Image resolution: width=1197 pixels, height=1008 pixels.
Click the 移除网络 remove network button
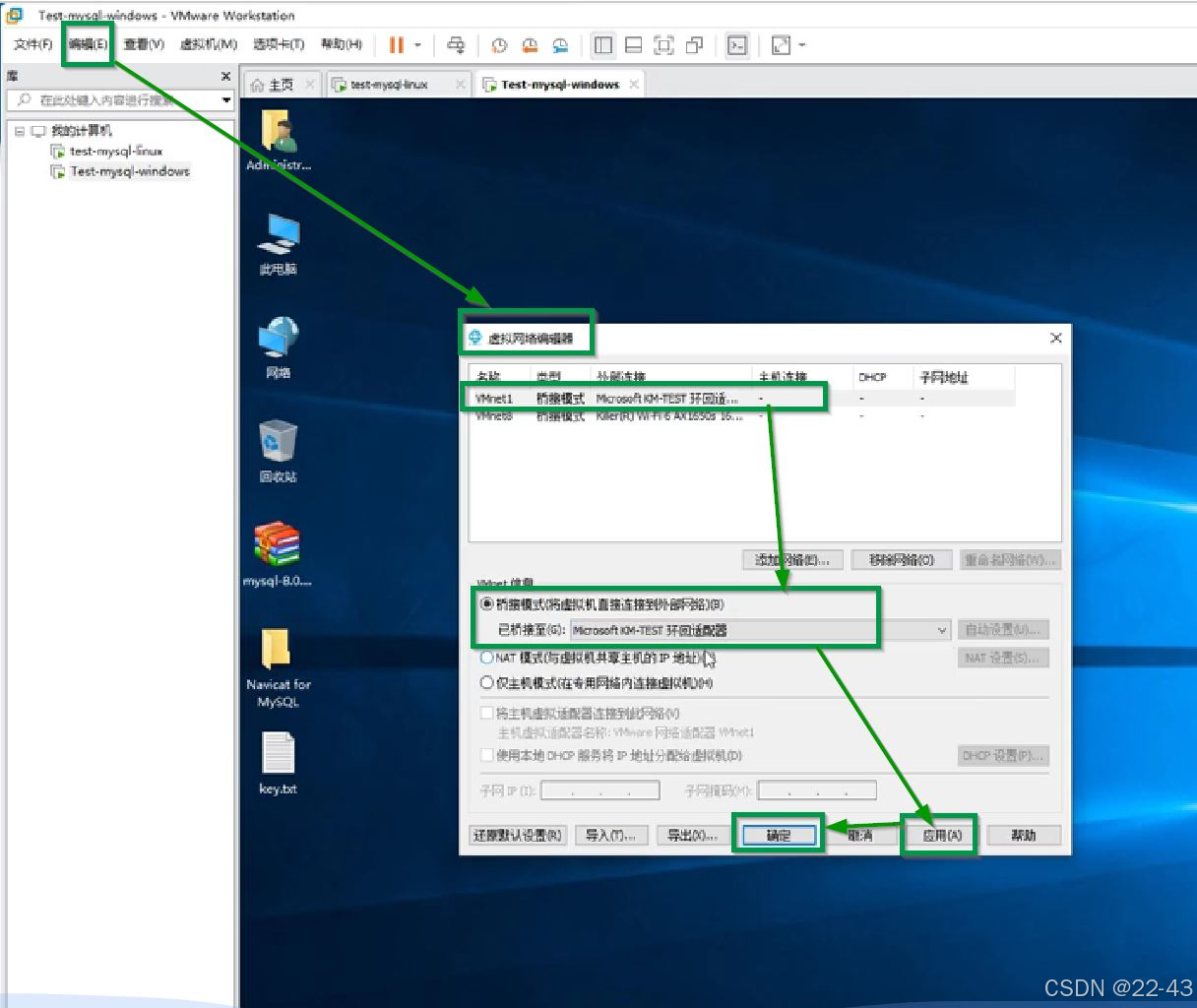point(901,560)
